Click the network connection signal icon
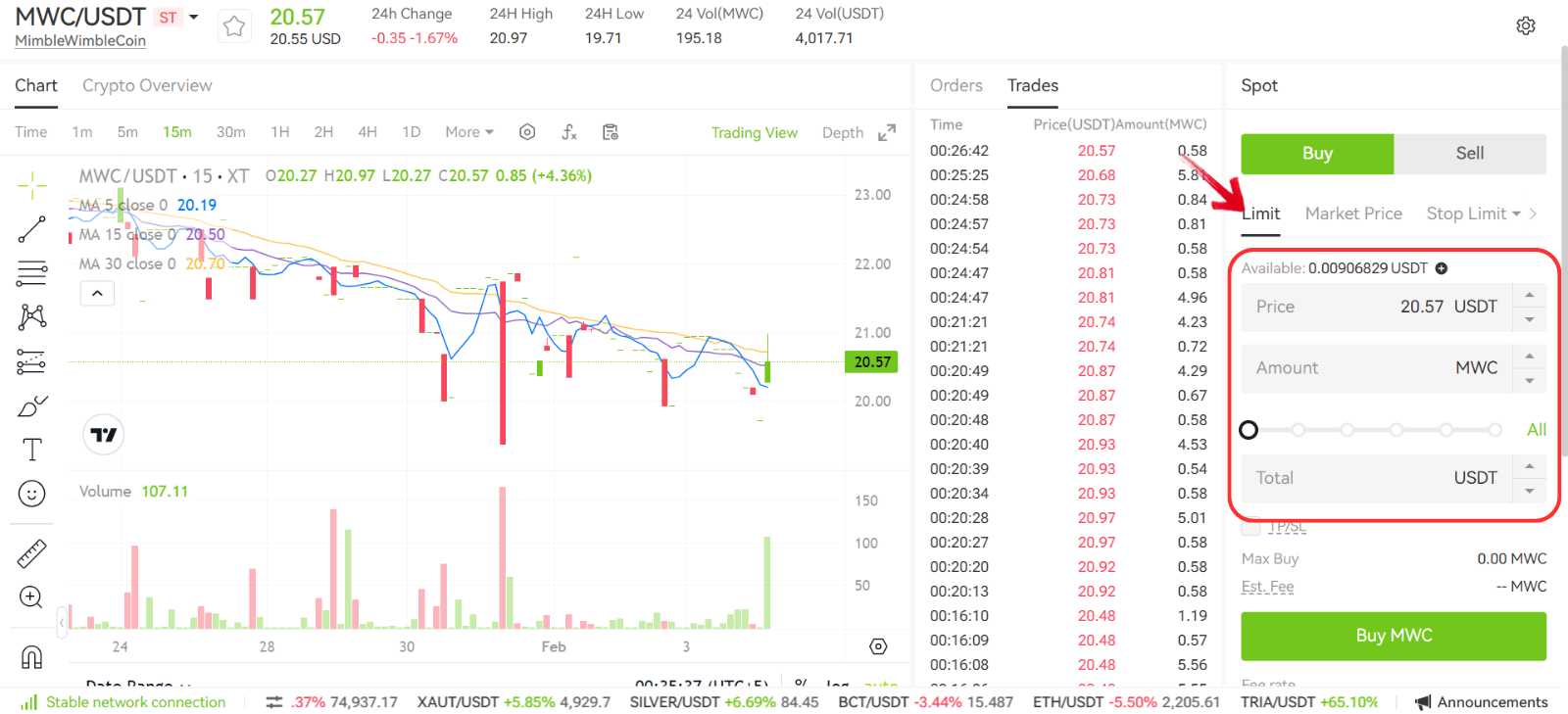Image resolution: width=1568 pixels, height=714 pixels. coord(29,702)
